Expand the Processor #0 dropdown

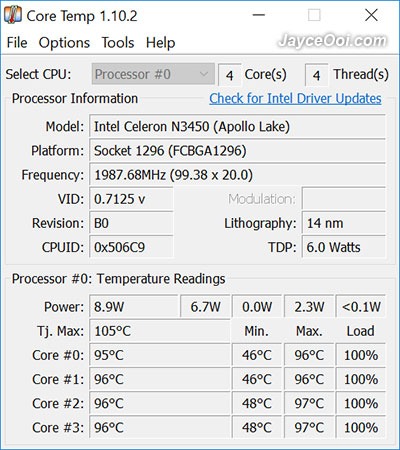[153, 74]
